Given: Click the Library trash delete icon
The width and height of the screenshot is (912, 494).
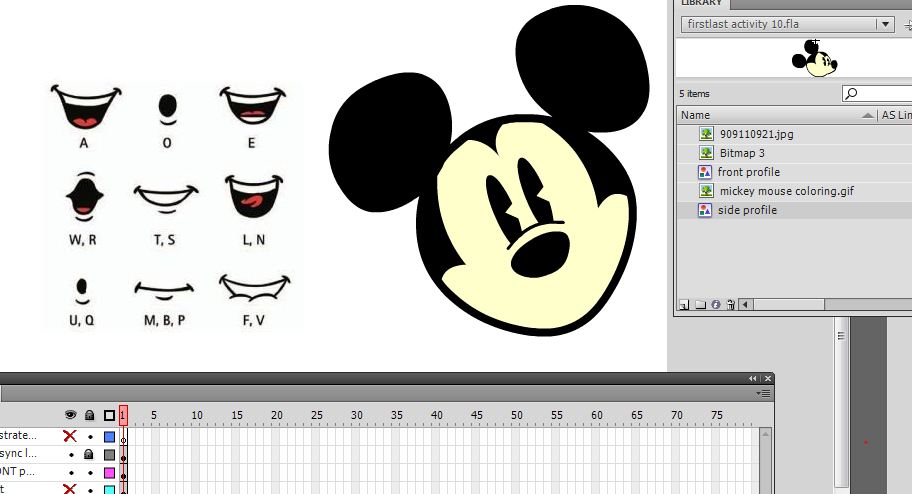Looking at the screenshot, I should tap(731, 304).
